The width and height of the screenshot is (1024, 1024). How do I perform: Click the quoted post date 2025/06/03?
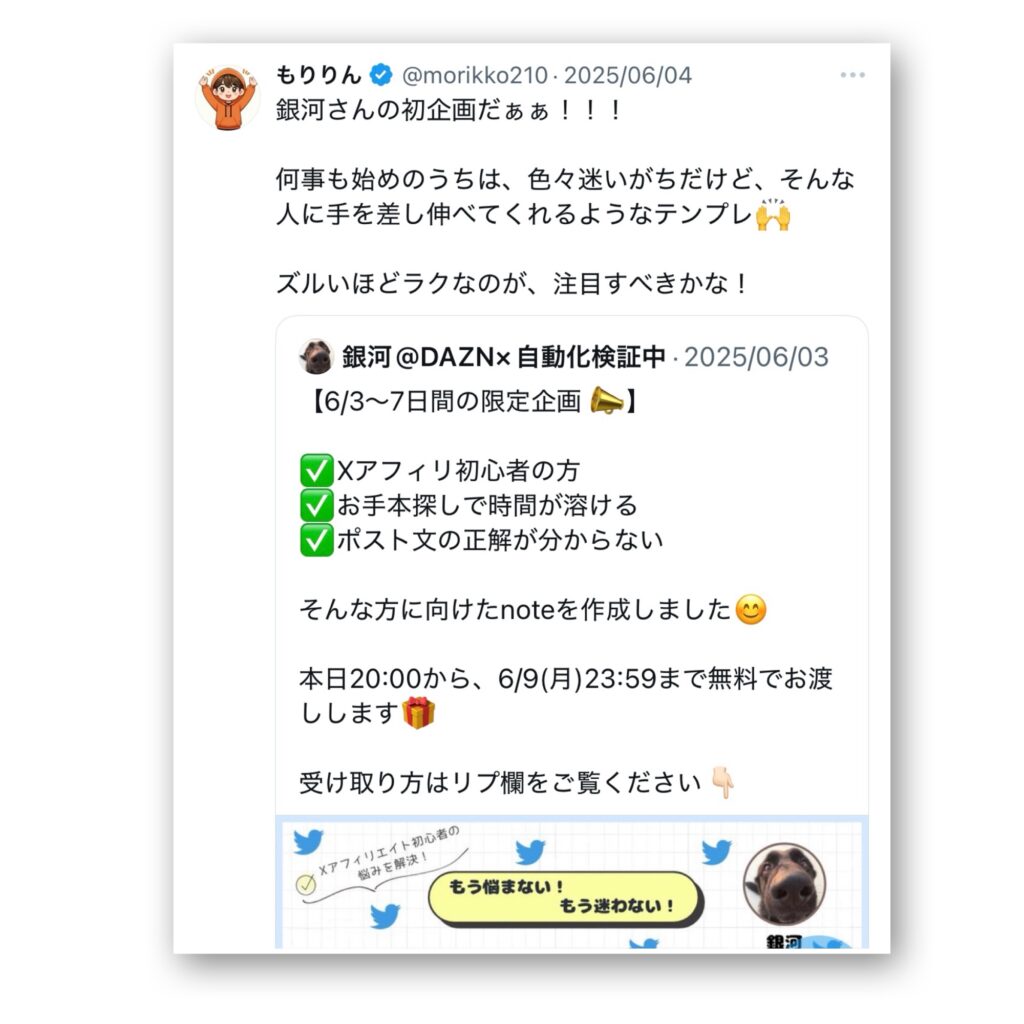tap(756, 357)
